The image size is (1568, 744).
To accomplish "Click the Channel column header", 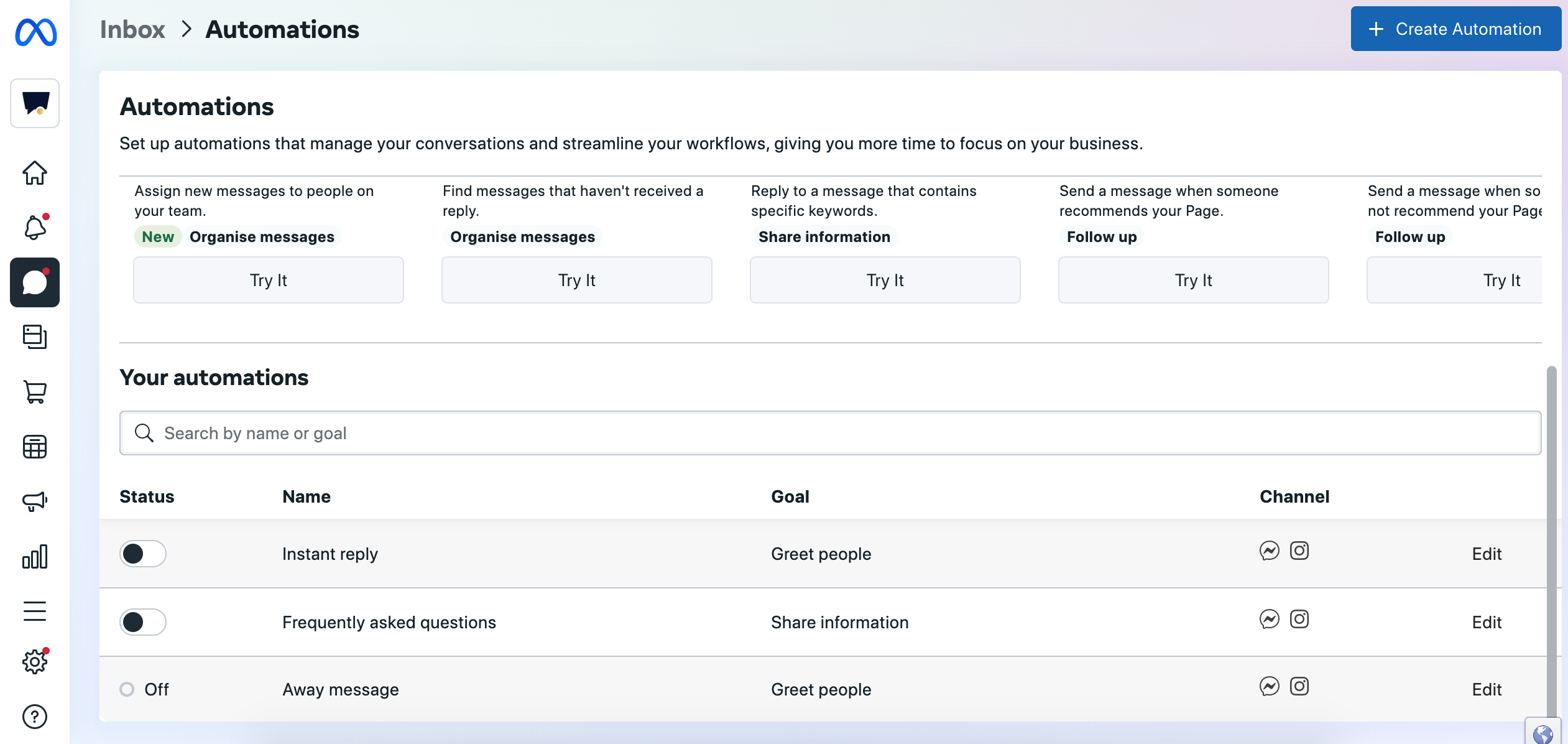I will pyautogui.click(x=1294, y=496).
